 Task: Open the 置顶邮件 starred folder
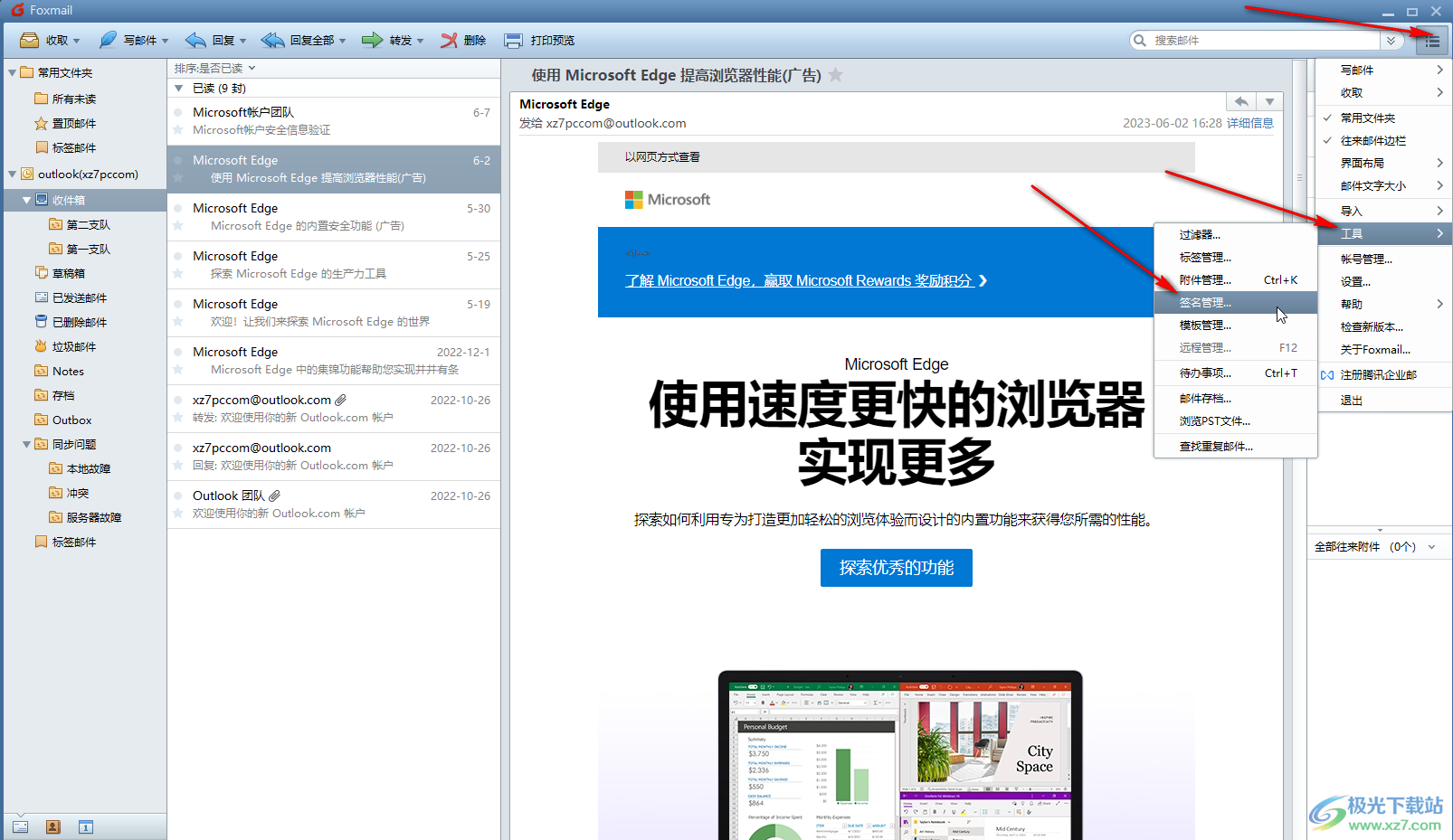tap(74, 123)
